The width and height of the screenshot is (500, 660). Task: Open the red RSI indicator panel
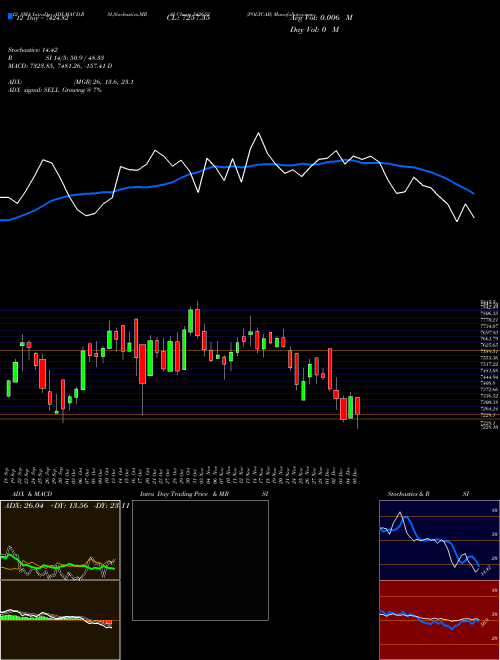tap(439, 620)
